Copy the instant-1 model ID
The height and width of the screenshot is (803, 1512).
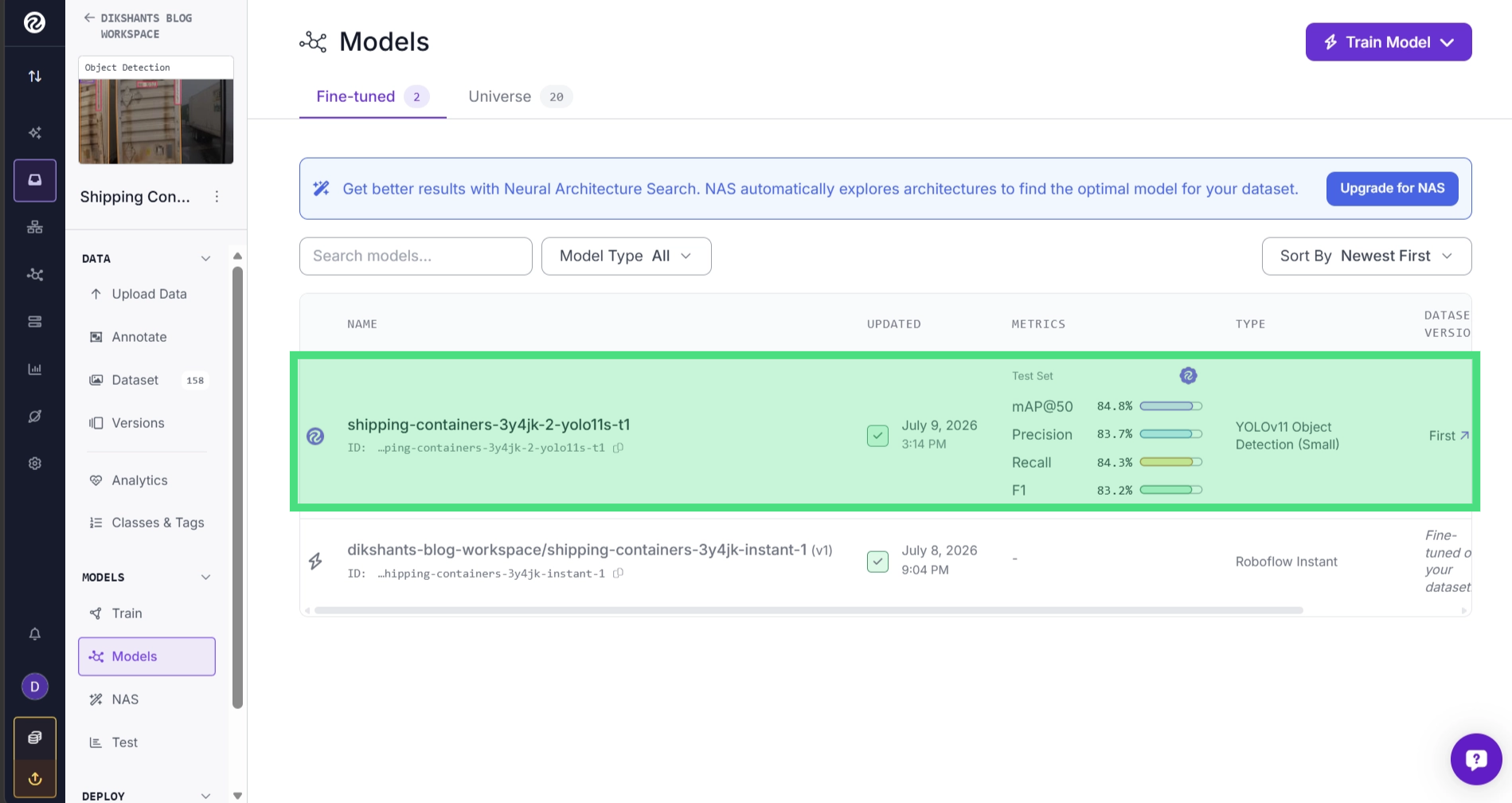point(618,574)
